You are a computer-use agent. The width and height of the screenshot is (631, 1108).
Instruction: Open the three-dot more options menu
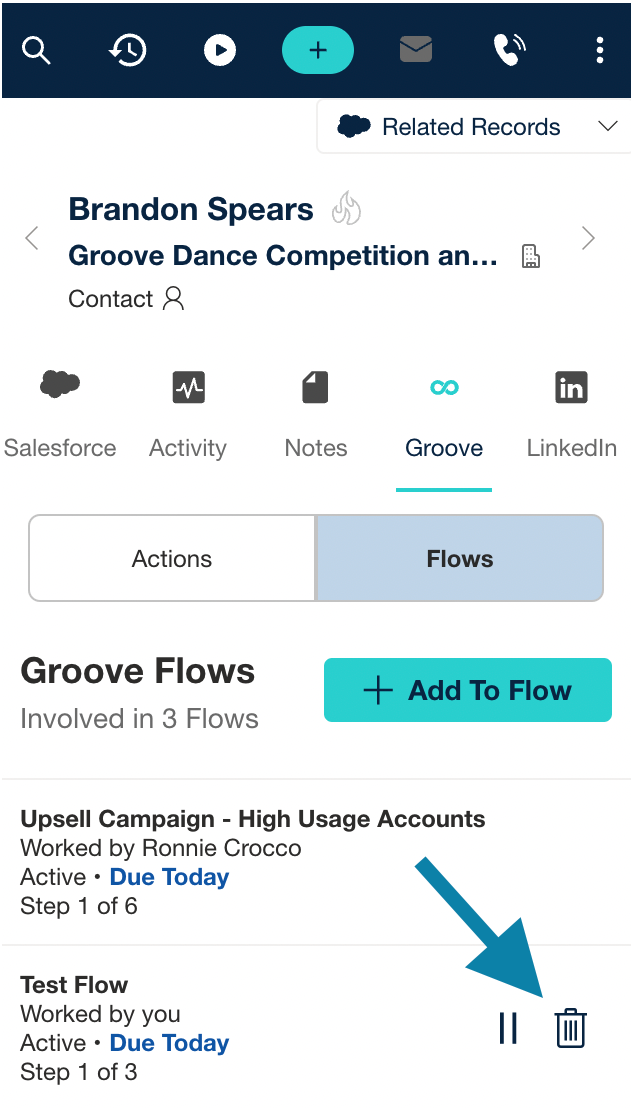(x=600, y=51)
